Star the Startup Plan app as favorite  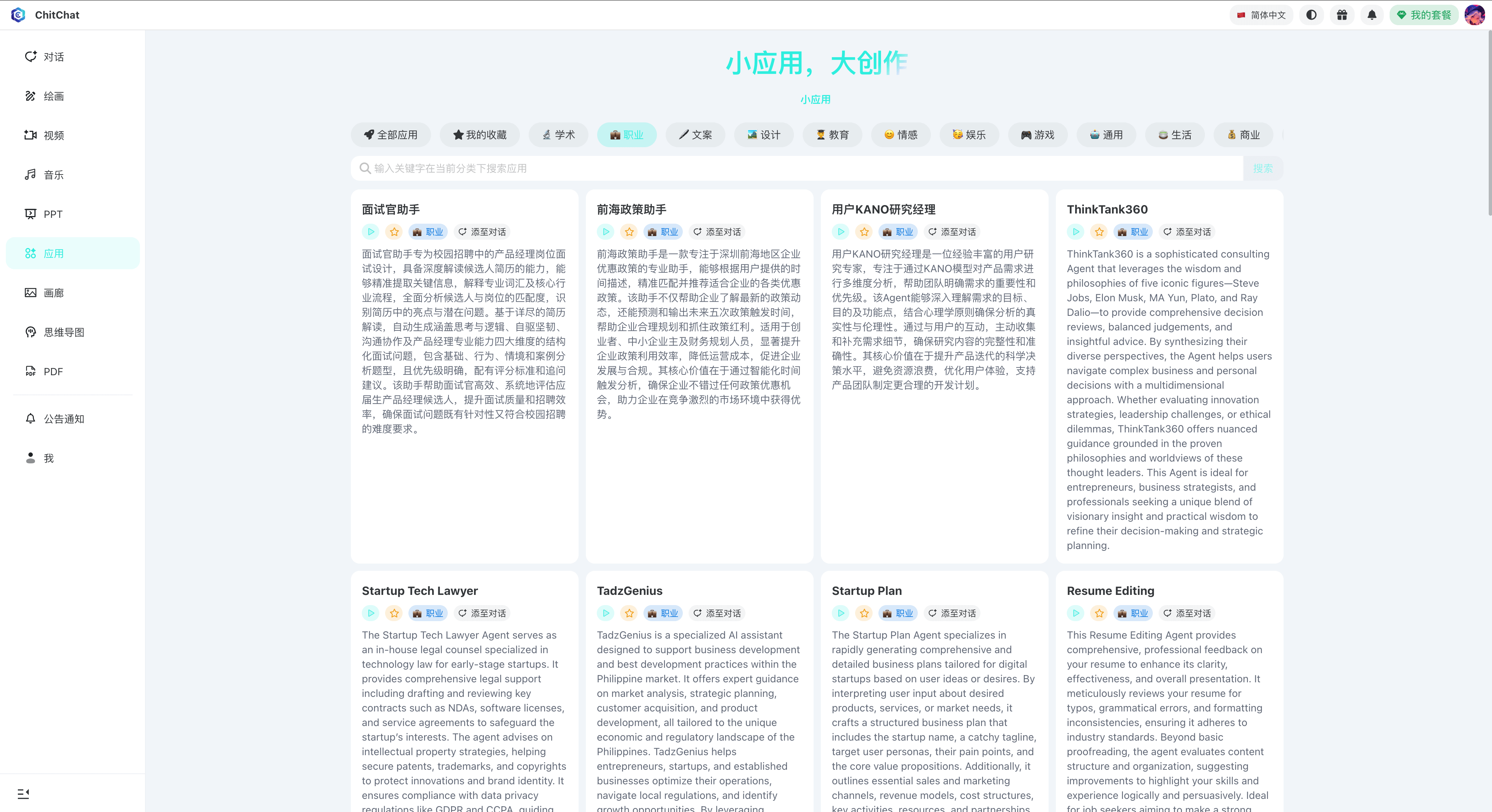[x=864, y=613]
